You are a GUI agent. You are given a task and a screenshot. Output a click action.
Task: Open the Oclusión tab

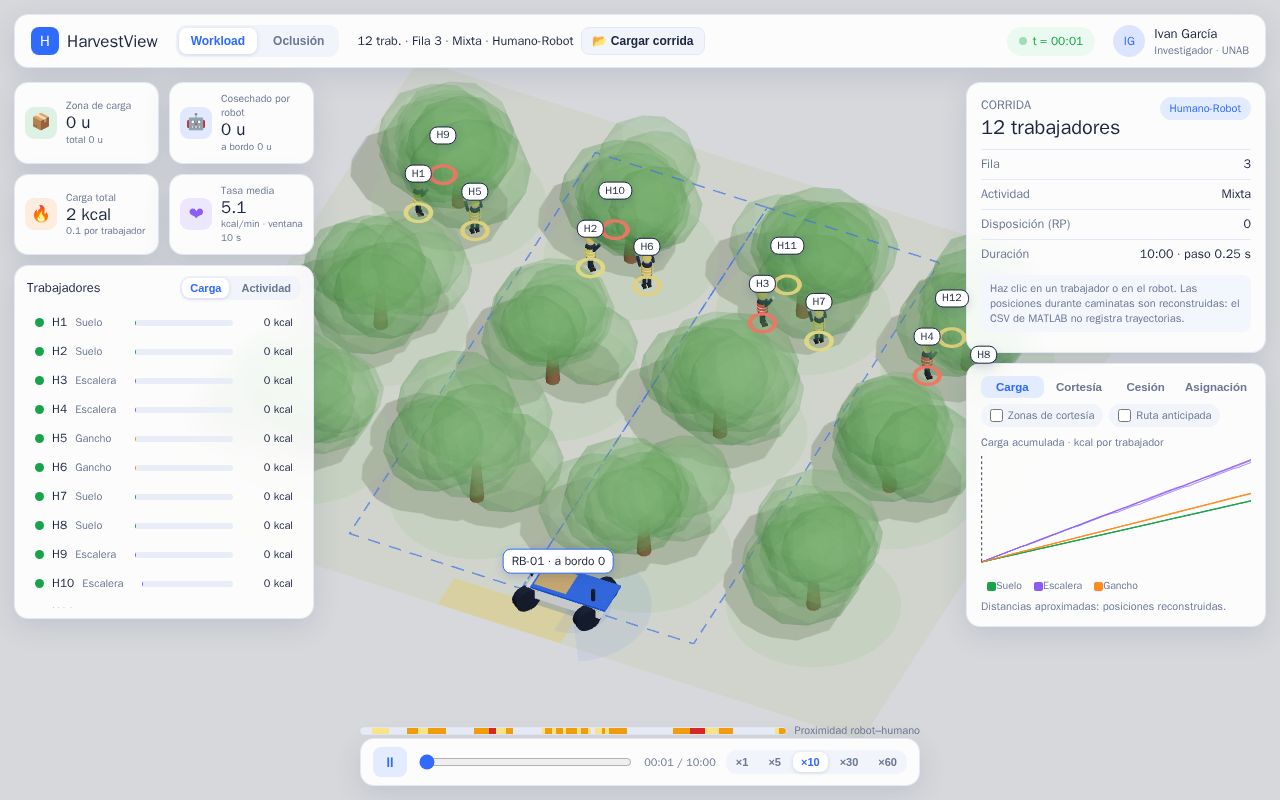coord(299,41)
